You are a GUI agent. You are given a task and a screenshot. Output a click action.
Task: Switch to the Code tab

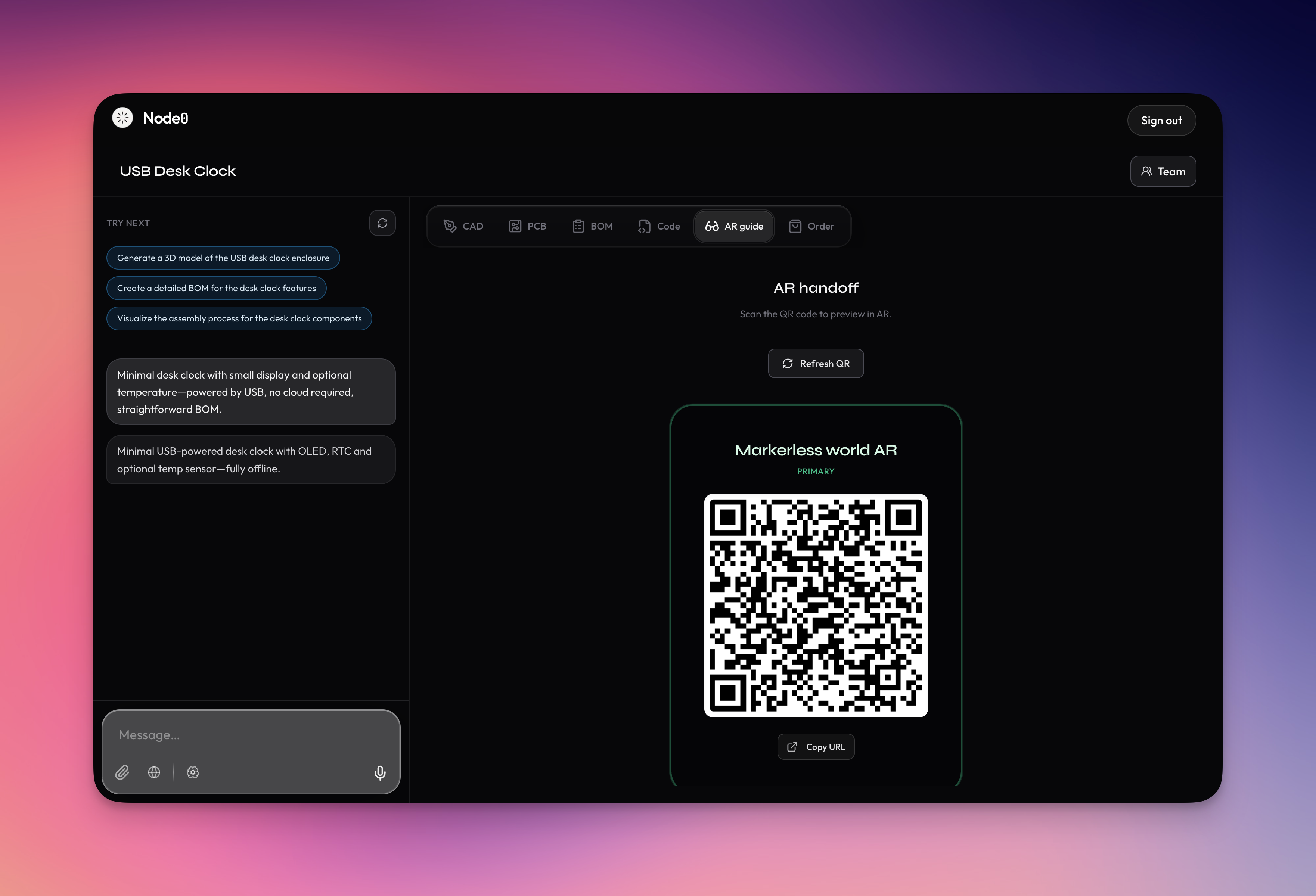[659, 226]
